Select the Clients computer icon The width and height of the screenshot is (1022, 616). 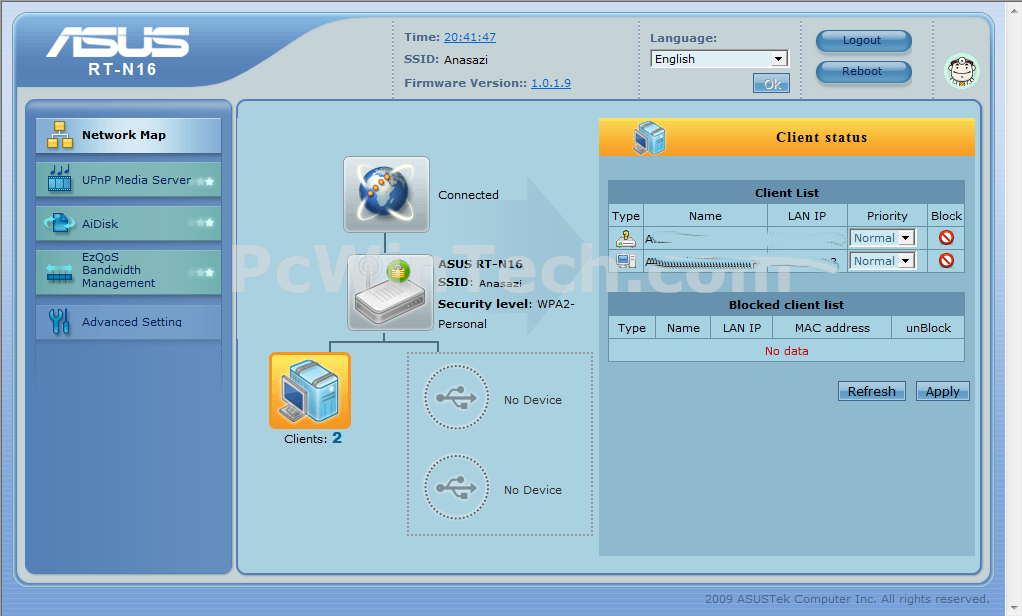point(310,390)
